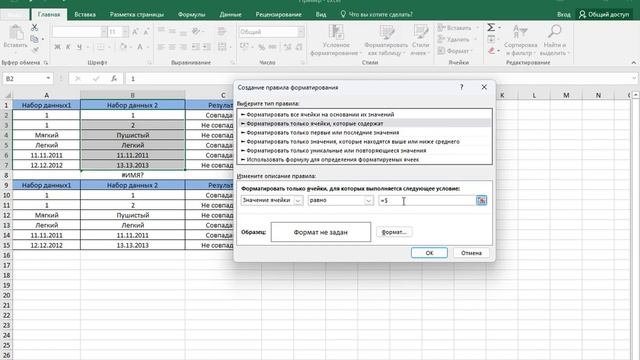This screenshot has width=640, height=360.
Task: Open the Conditional Formatting (Условное форматирование) menu
Action: tap(336, 40)
